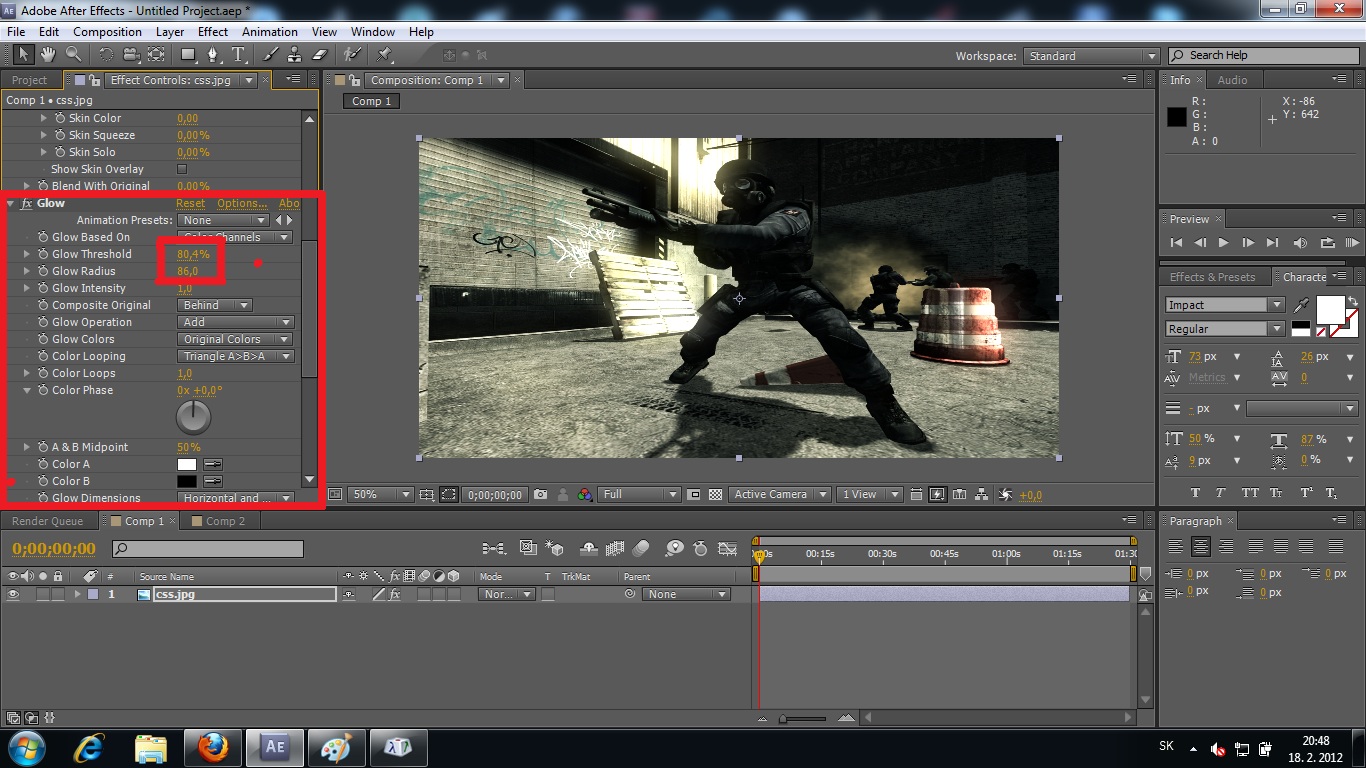
Task: Check the Show Skin Overlay checkbox
Action: 182,169
